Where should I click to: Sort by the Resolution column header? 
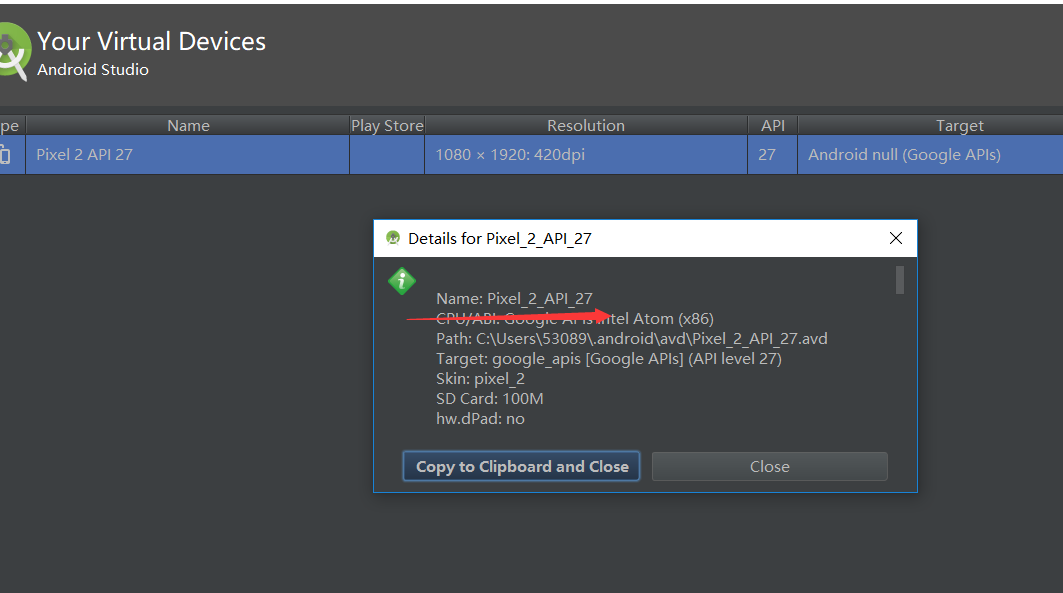pos(585,125)
